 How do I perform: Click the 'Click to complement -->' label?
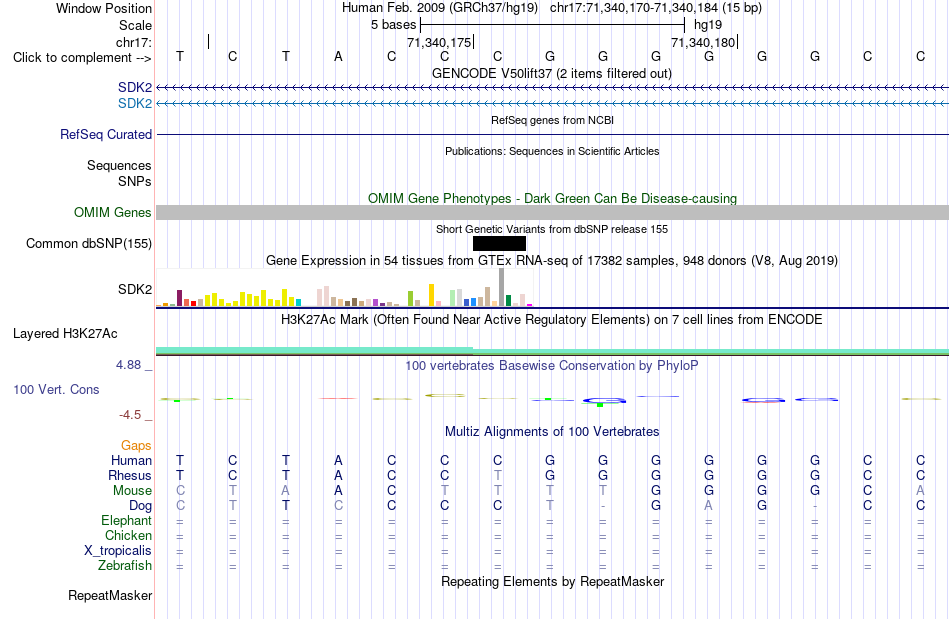[x=82, y=58]
